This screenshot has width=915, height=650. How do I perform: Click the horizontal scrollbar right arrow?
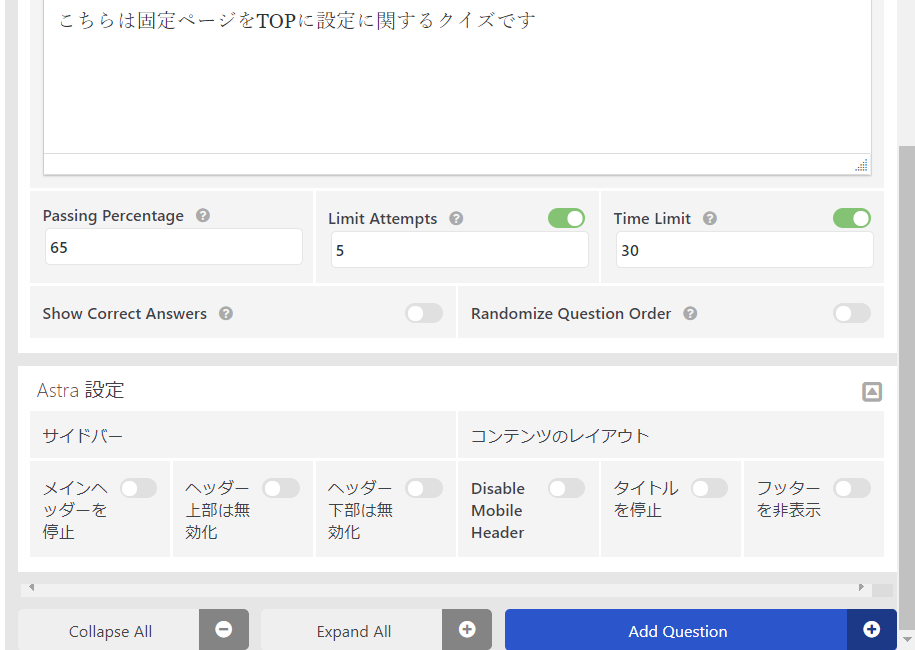pos(861,587)
